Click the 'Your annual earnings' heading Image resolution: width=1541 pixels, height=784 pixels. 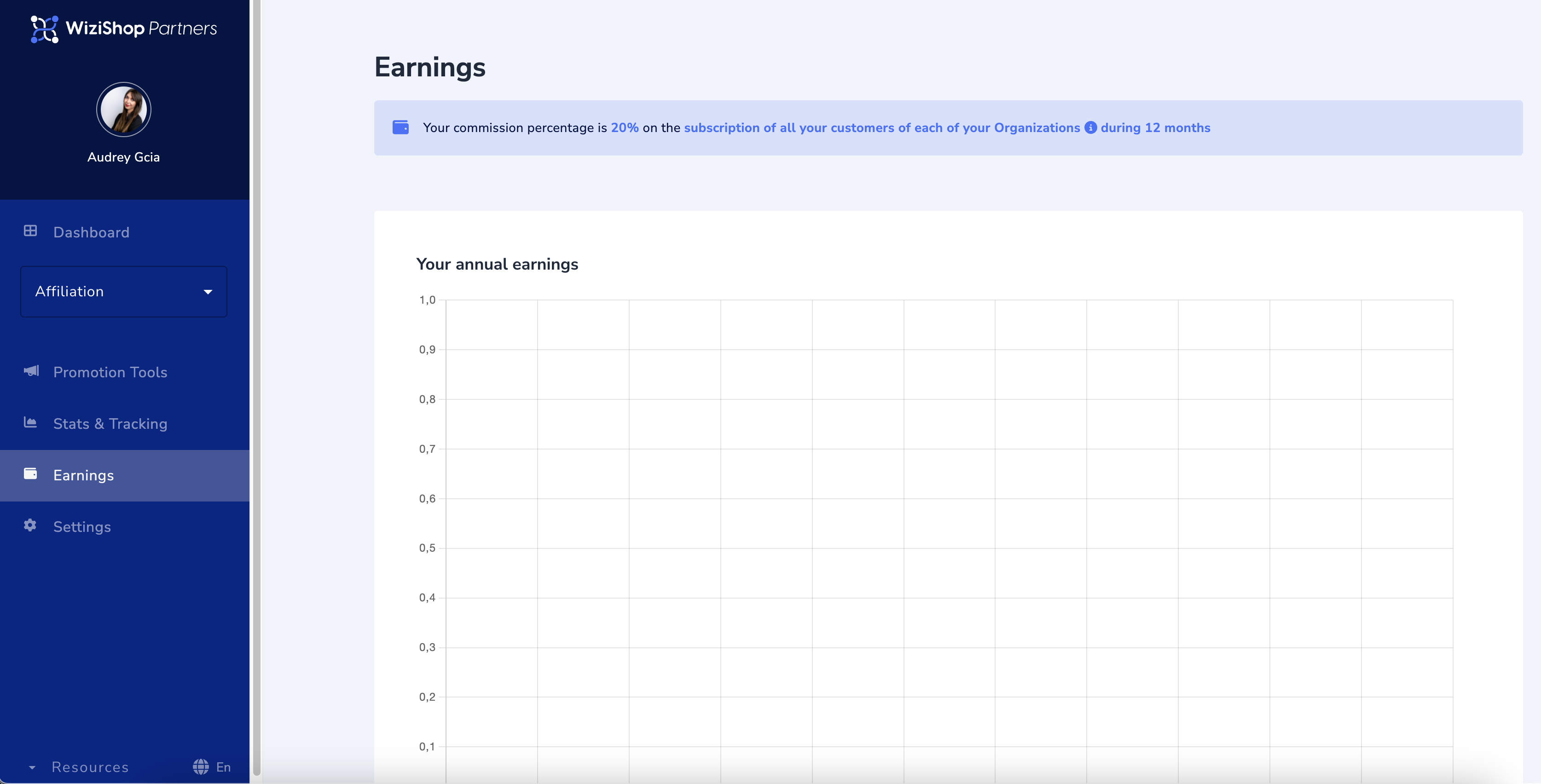click(497, 264)
